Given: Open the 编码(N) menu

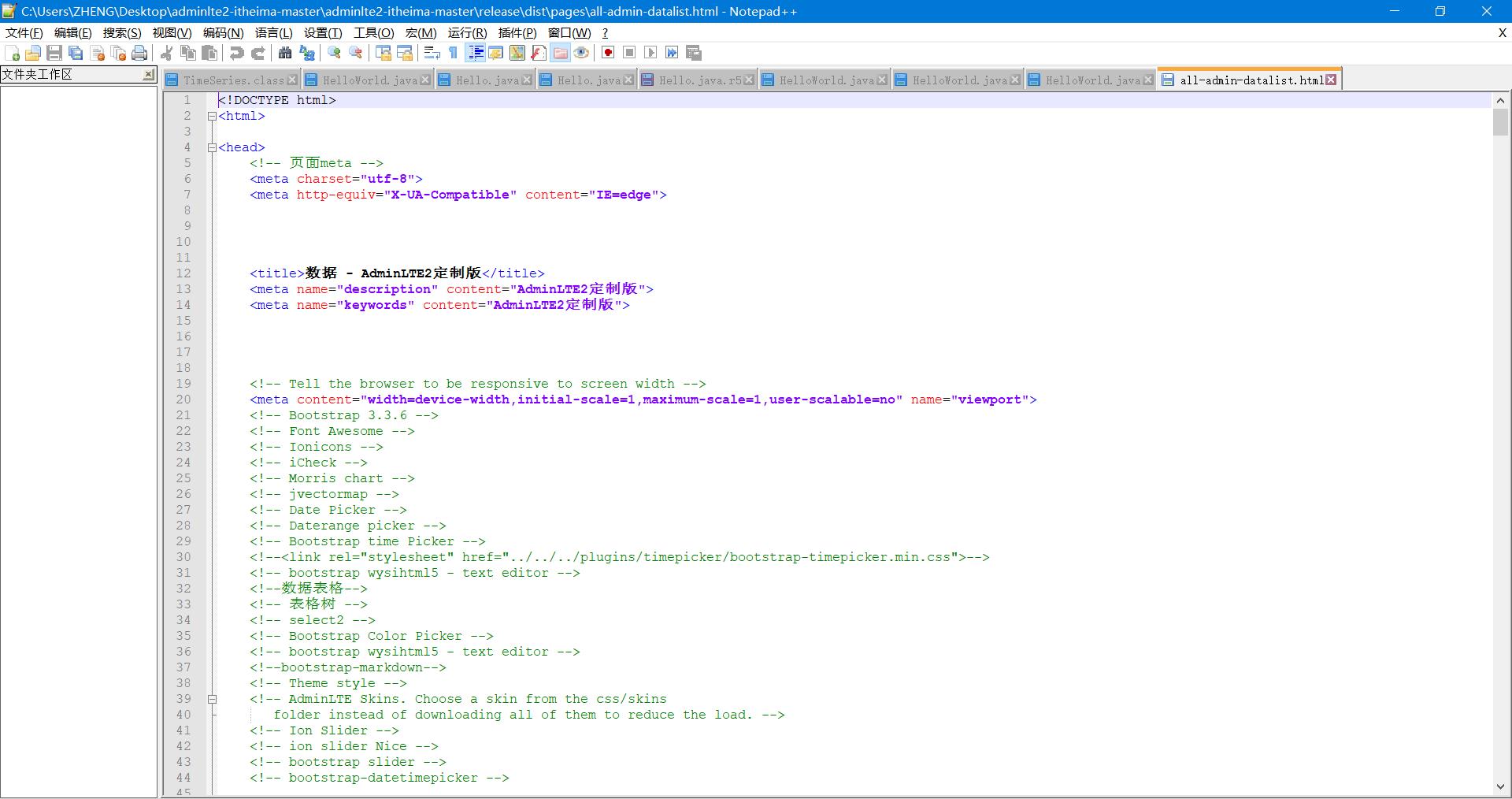Looking at the screenshot, I should [x=223, y=33].
